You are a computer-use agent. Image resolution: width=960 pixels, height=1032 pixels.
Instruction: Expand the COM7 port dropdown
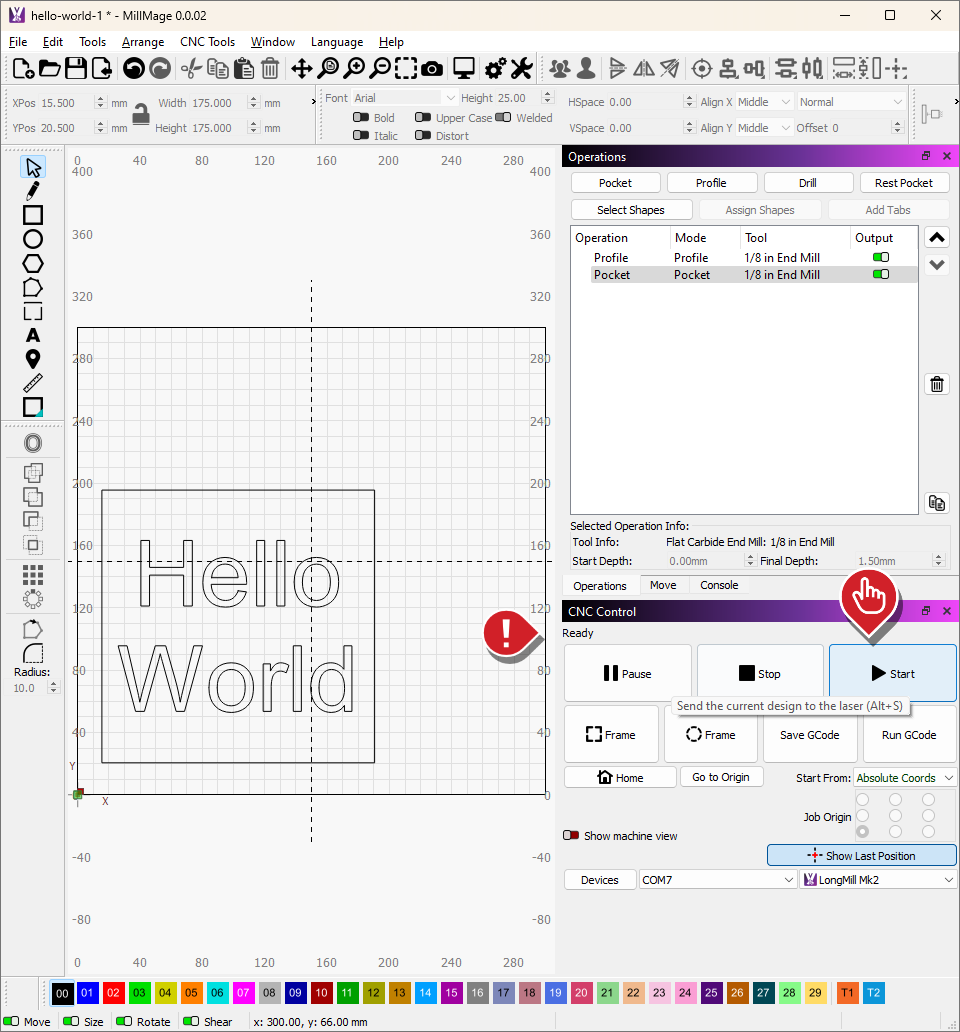pos(718,880)
